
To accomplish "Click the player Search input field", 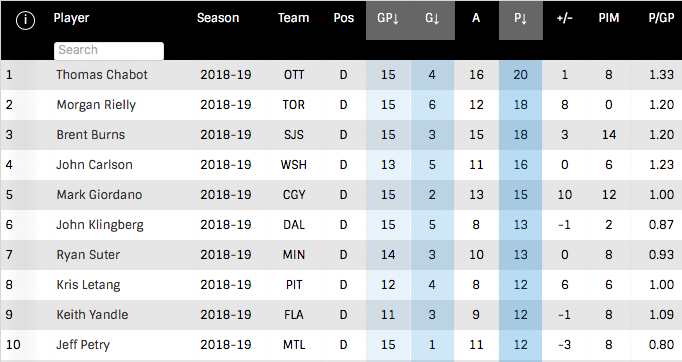I will pyautogui.click(x=109, y=50).
